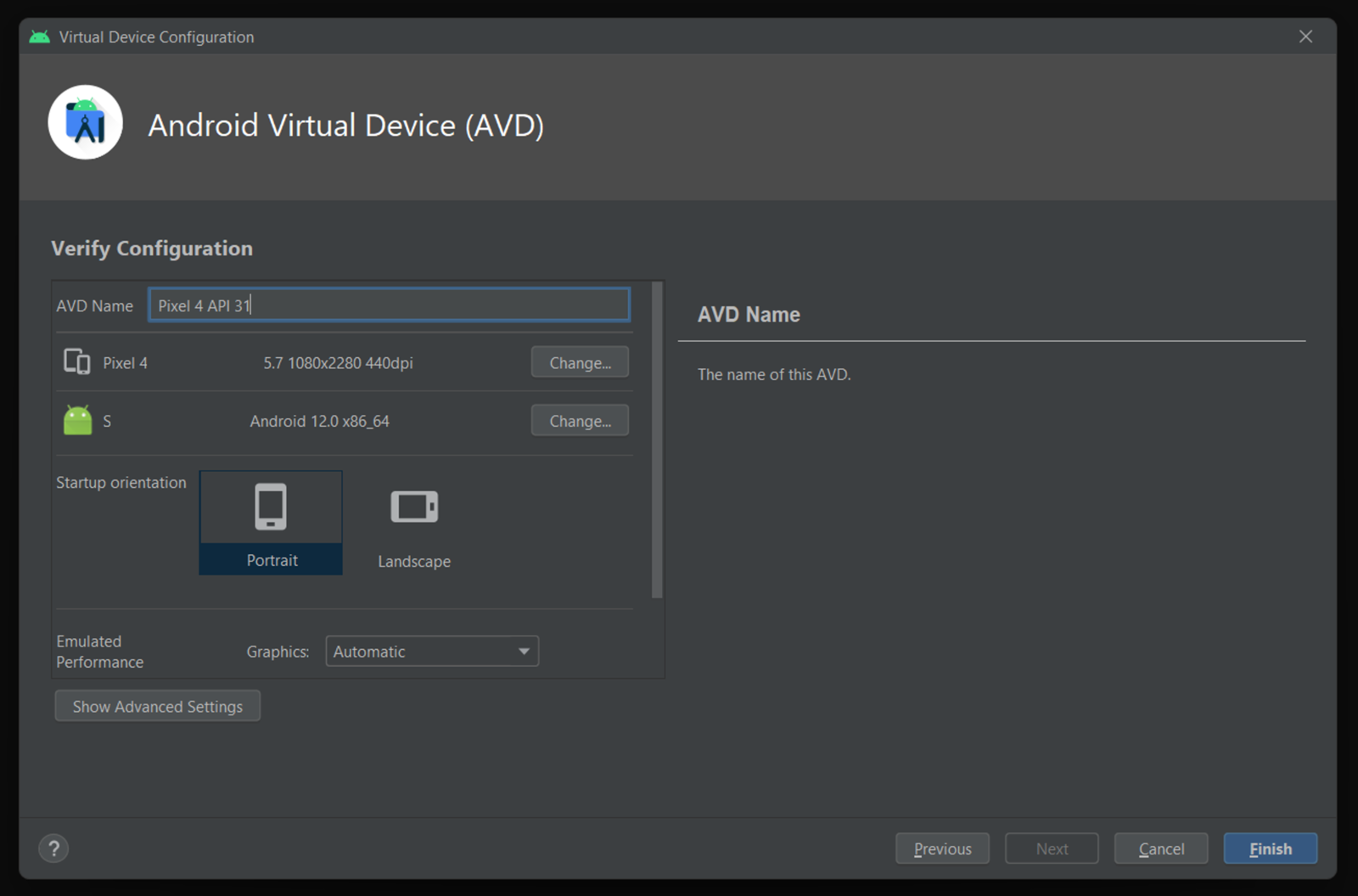Click the disabled Next button
Image resolution: width=1358 pixels, height=896 pixels.
click(x=1052, y=848)
